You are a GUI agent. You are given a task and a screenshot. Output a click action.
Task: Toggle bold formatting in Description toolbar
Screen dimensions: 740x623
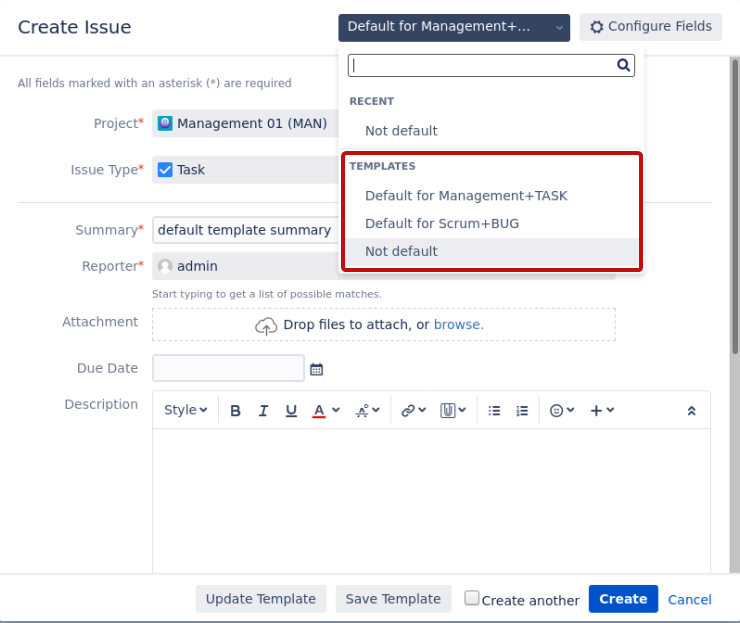(235, 410)
